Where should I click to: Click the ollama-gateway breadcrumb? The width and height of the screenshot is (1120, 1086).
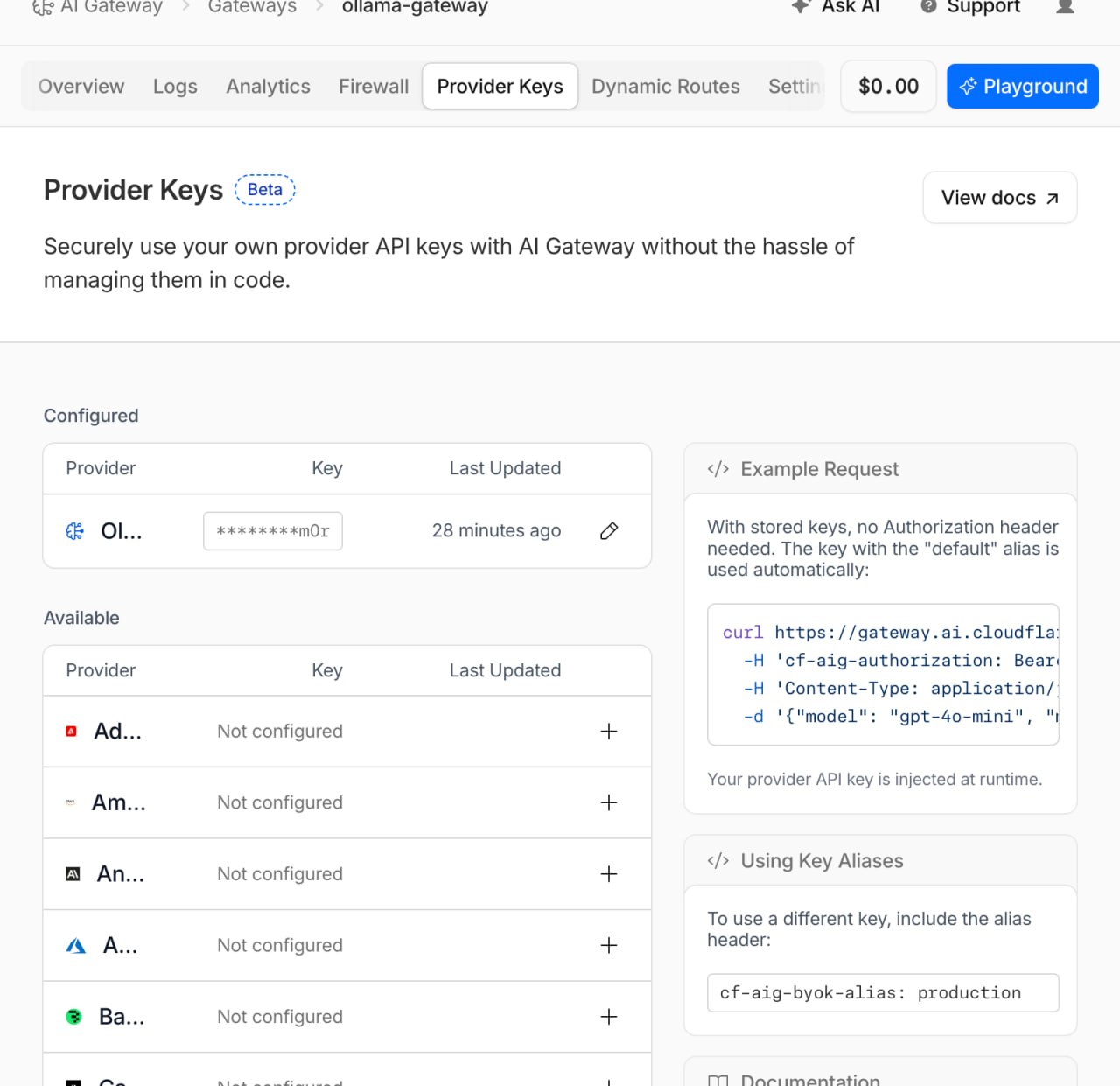[x=415, y=7]
